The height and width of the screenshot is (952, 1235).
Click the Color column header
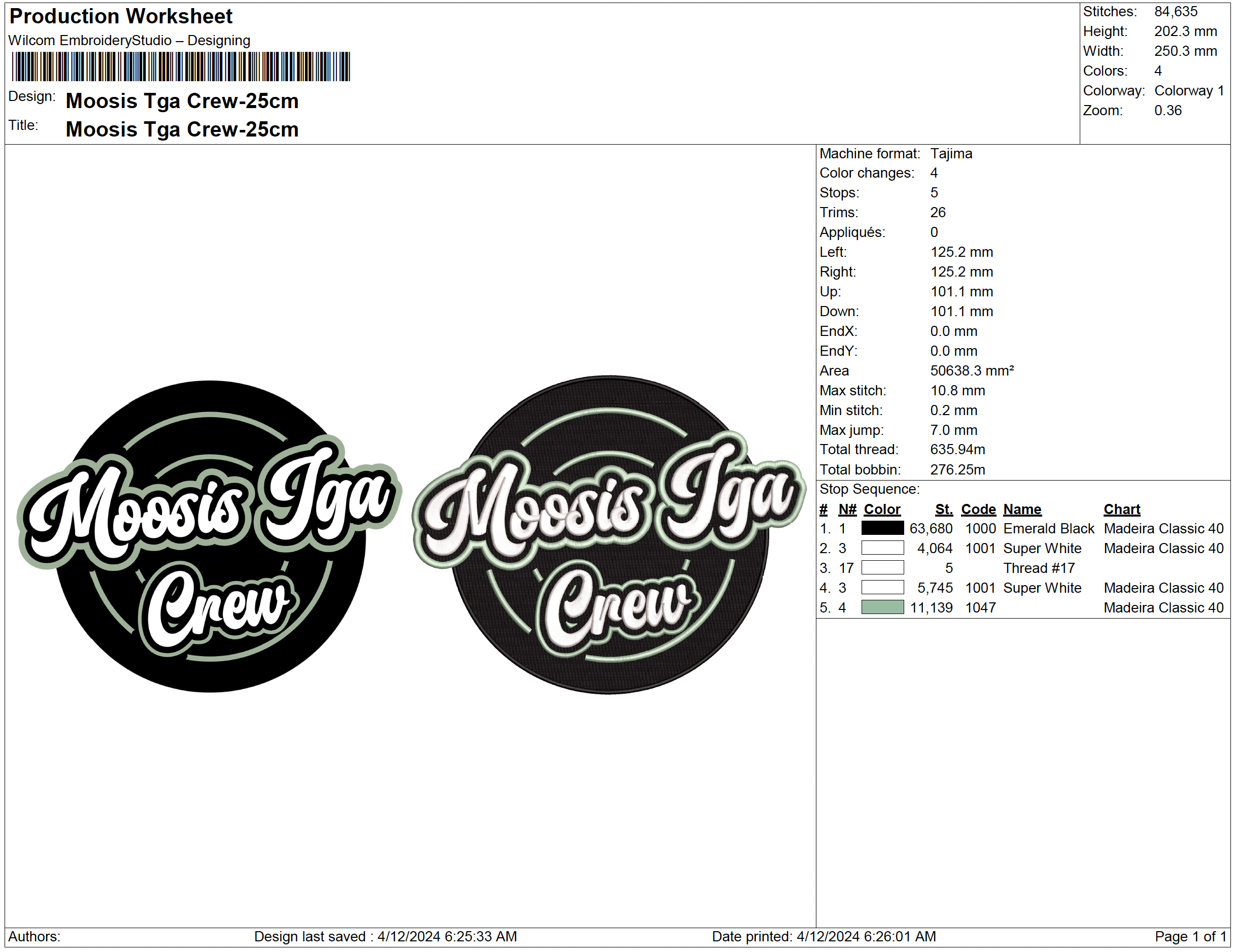tap(881, 509)
